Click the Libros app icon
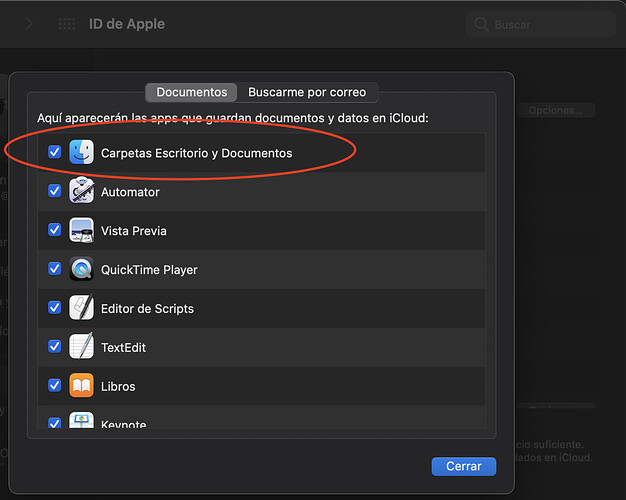Viewport: 626px width, 500px height. pyautogui.click(x=81, y=385)
